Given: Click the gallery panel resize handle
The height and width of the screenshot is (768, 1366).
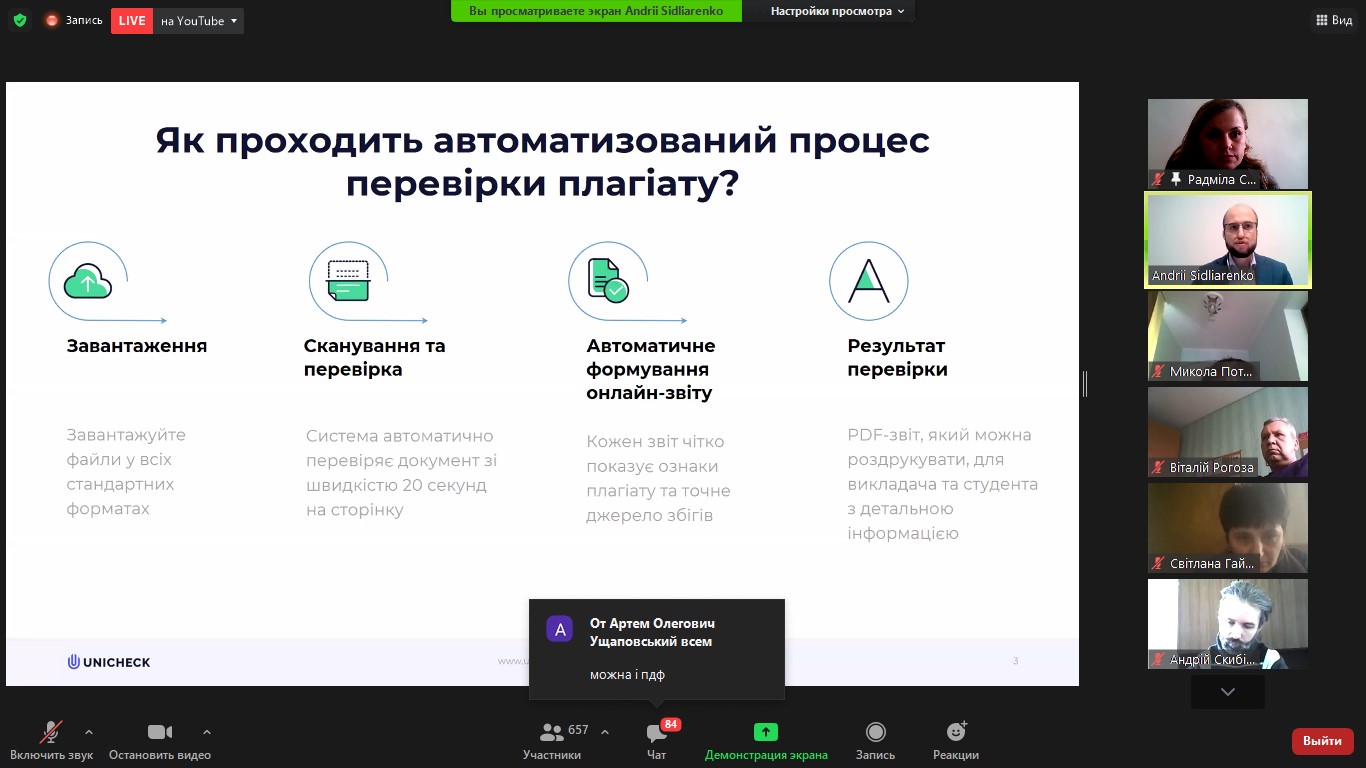Looking at the screenshot, I should pyautogui.click(x=1085, y=383).
